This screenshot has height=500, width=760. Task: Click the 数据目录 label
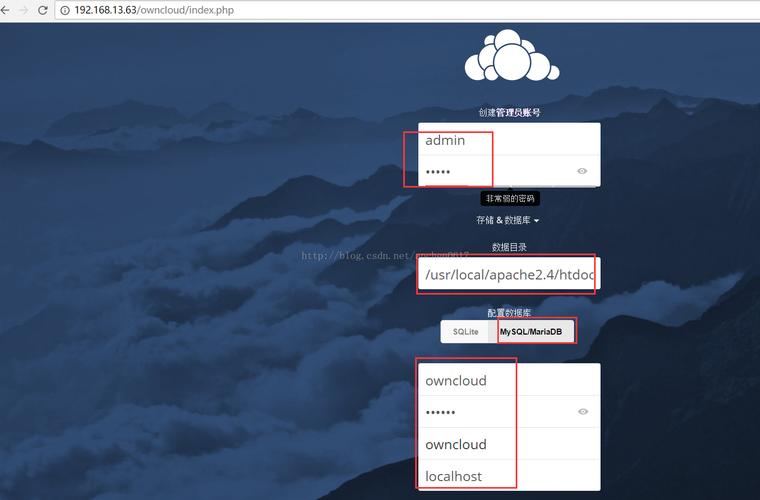tap(509, 247)
